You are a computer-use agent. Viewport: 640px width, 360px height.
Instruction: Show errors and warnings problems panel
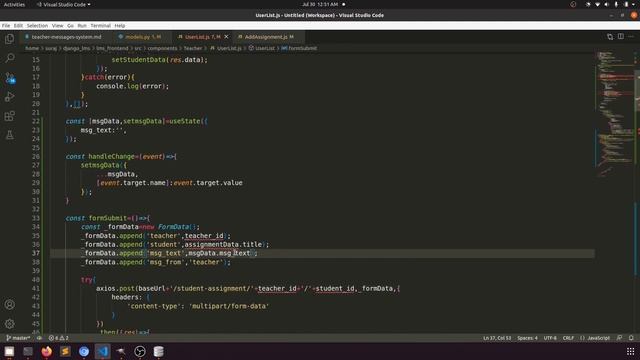pyautogui.click(x=58, y=338)
